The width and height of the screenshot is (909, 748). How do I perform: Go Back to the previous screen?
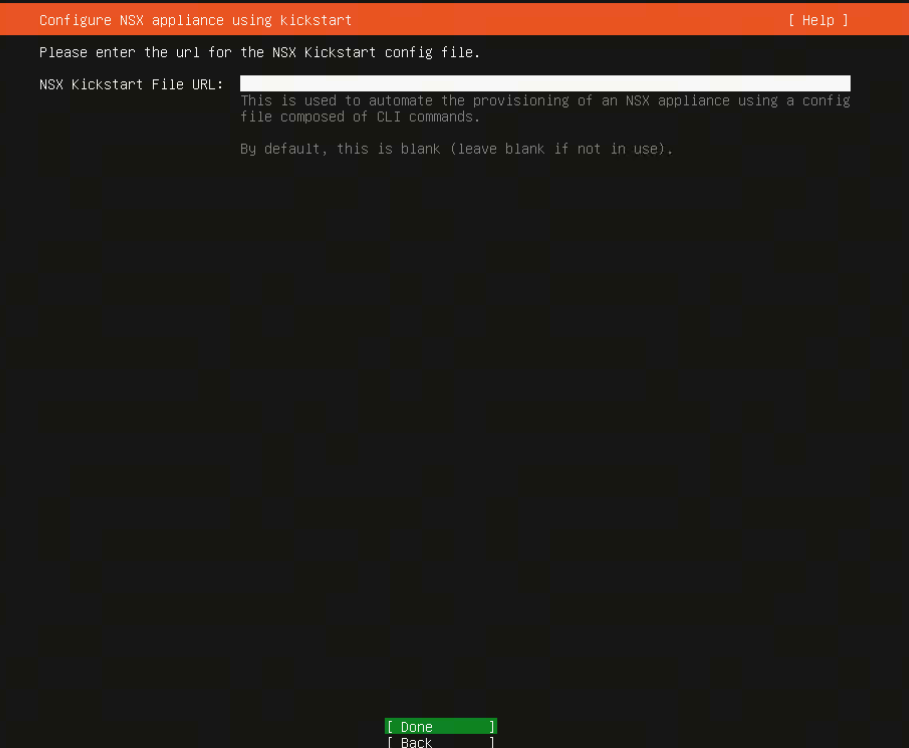(417, 742)
